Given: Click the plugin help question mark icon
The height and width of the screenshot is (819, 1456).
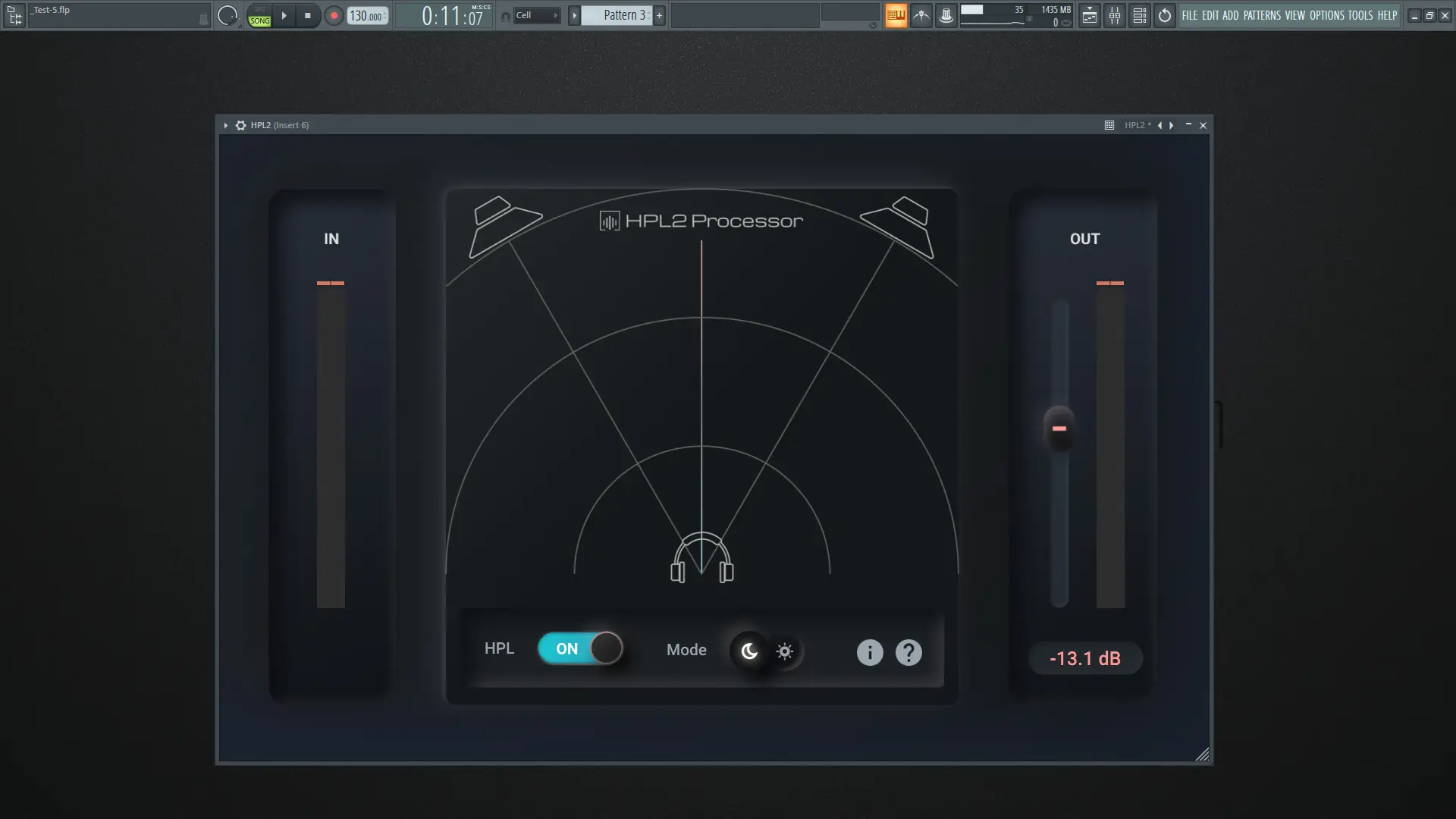Looking at the screenshot, I should 908,652.
